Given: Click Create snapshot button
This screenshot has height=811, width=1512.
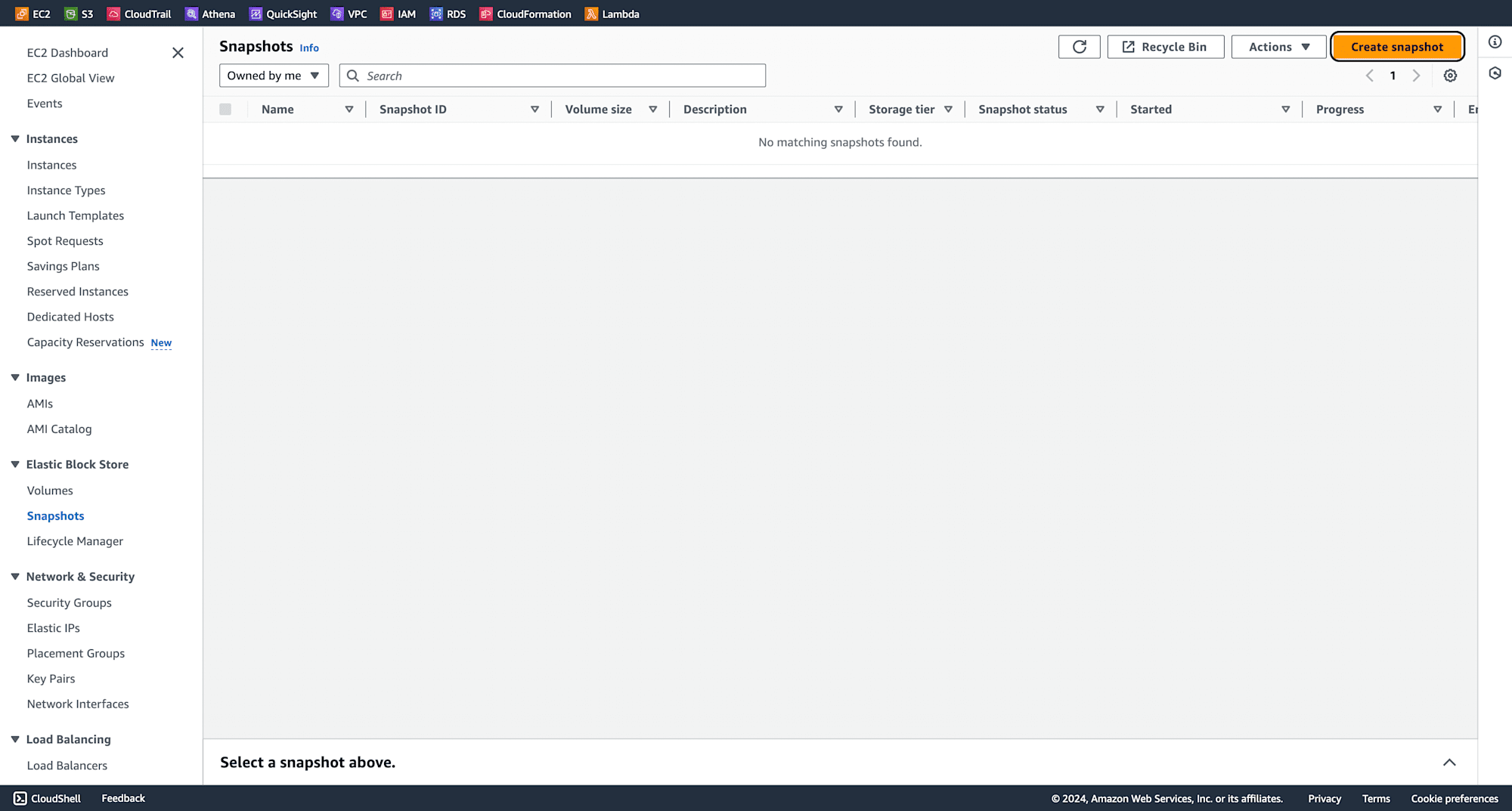Looking at the screenshot, I should click(1397, 47).
